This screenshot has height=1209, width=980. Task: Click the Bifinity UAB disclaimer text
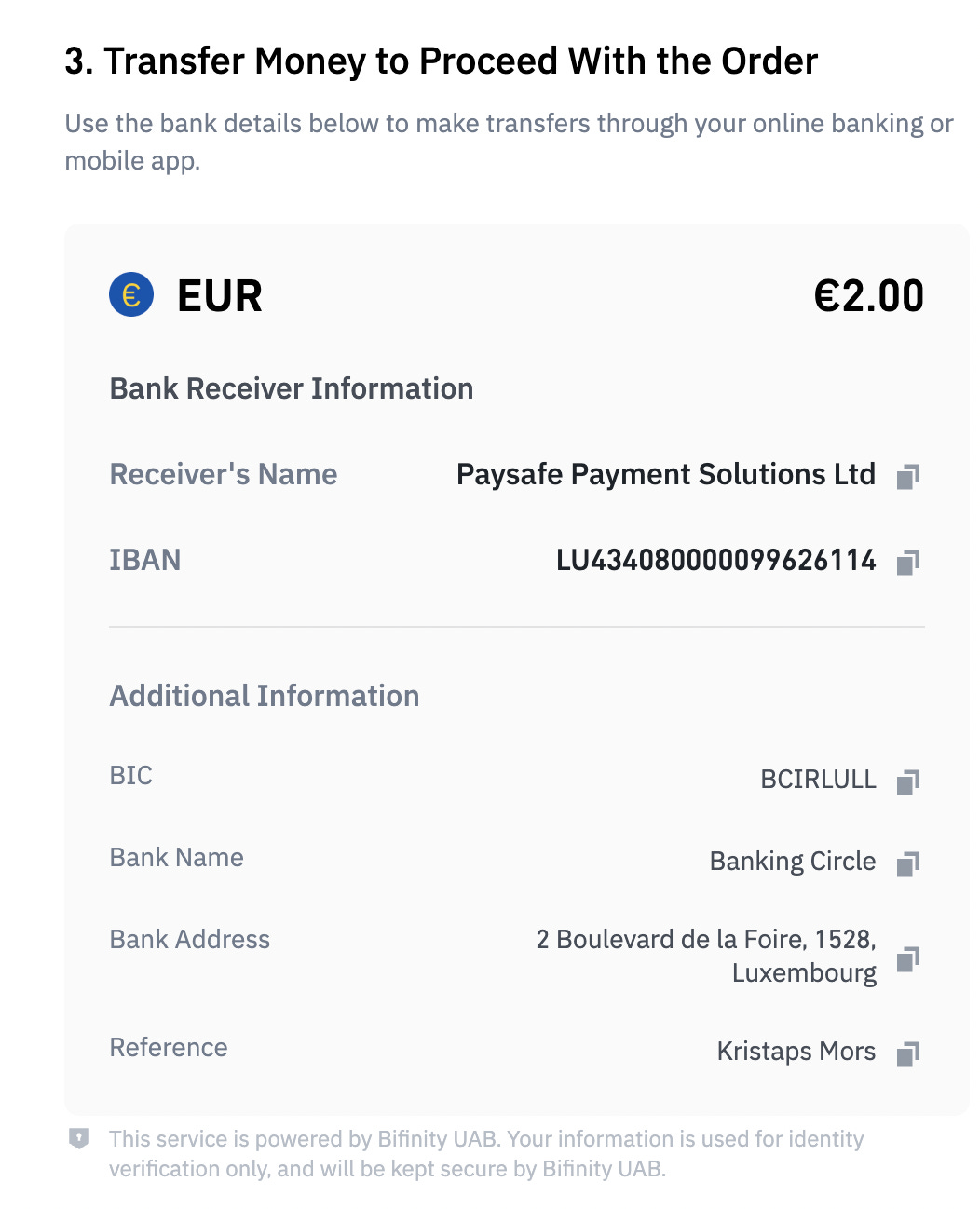[x=487, y=1152]
